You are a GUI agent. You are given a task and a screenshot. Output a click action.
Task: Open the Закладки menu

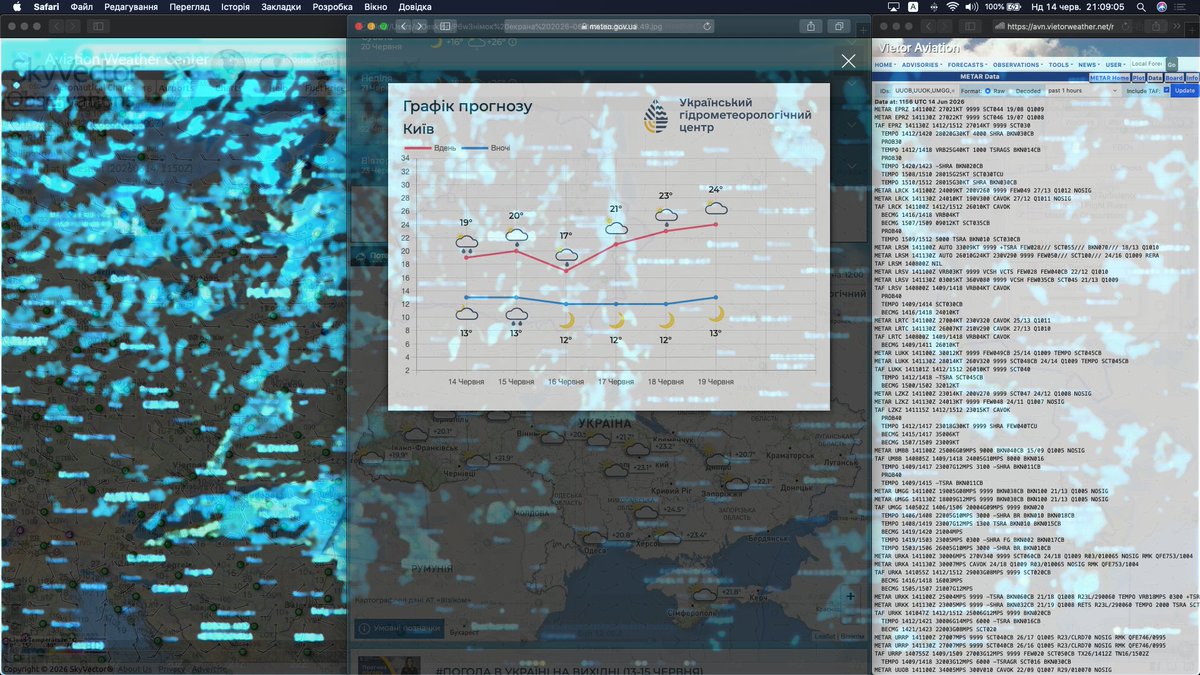click(282, 6)
